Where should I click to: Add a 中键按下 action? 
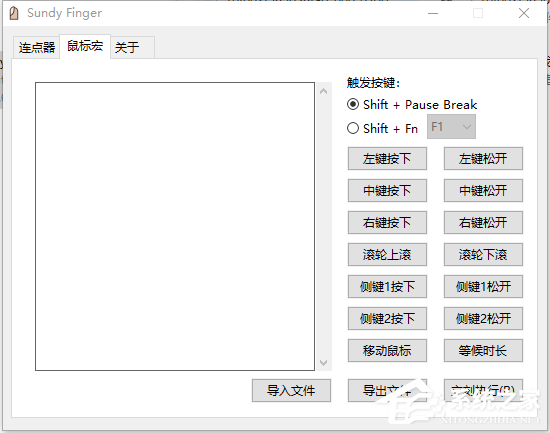pyautogui.click(x=387, y=191)
